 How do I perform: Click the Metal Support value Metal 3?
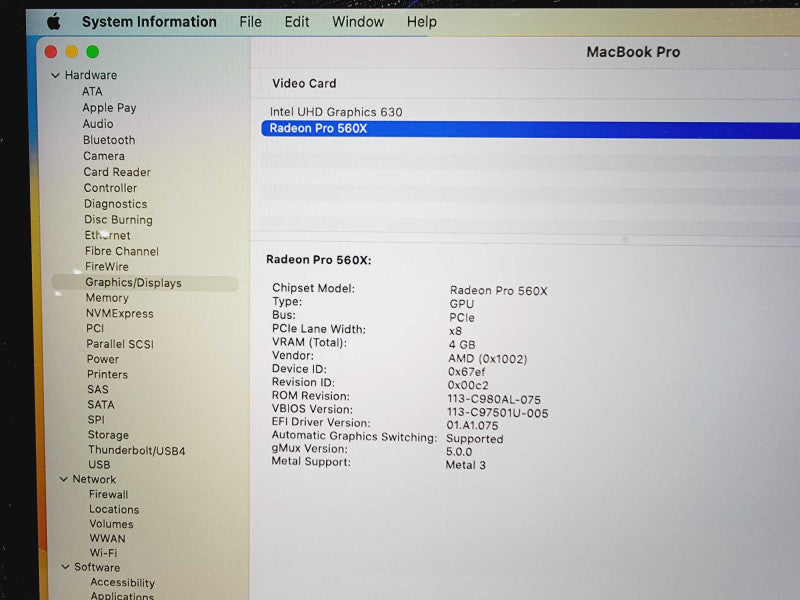coord(465,465)
